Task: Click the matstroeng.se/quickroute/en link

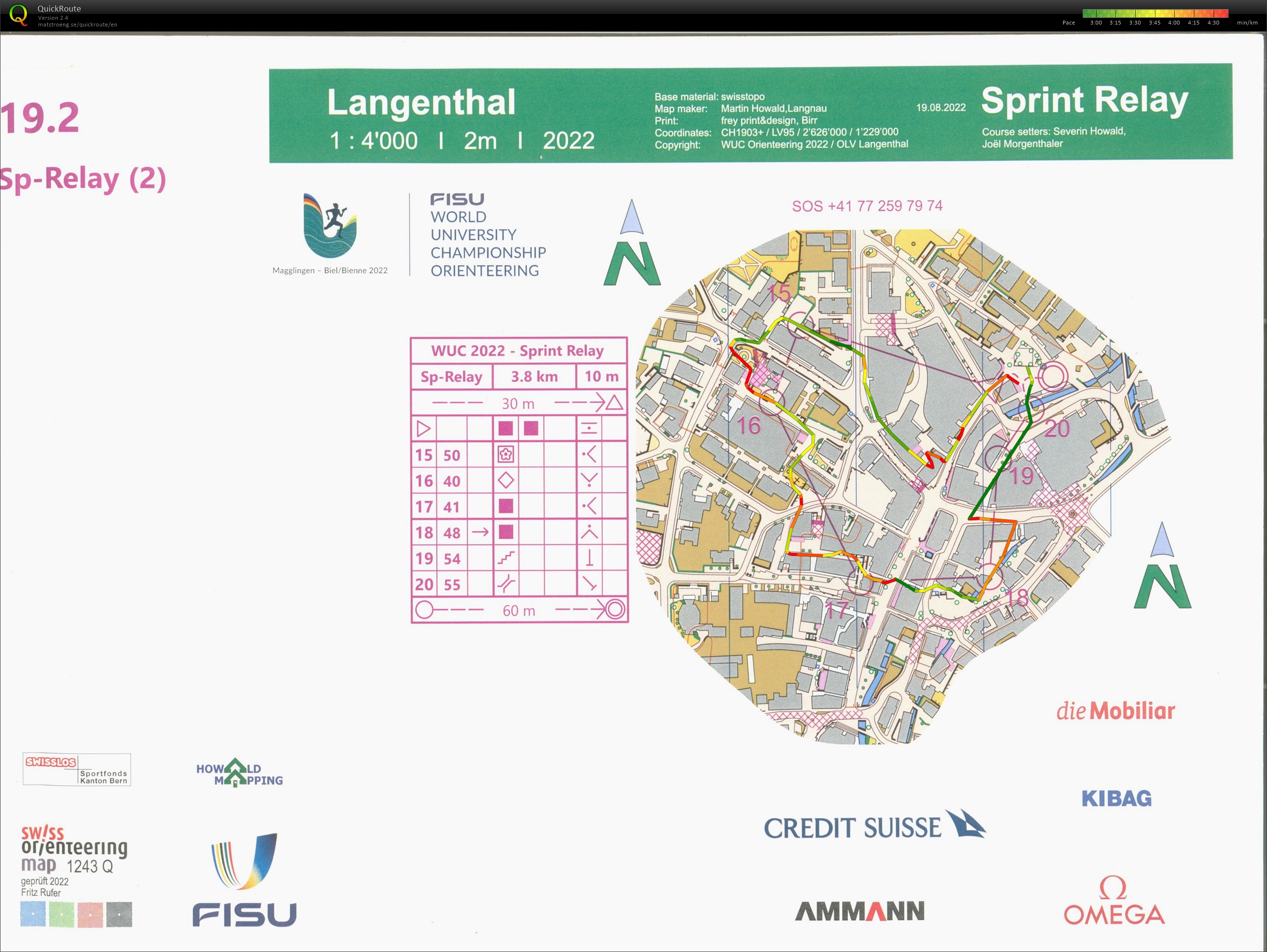Action: [x=77, y=25]
